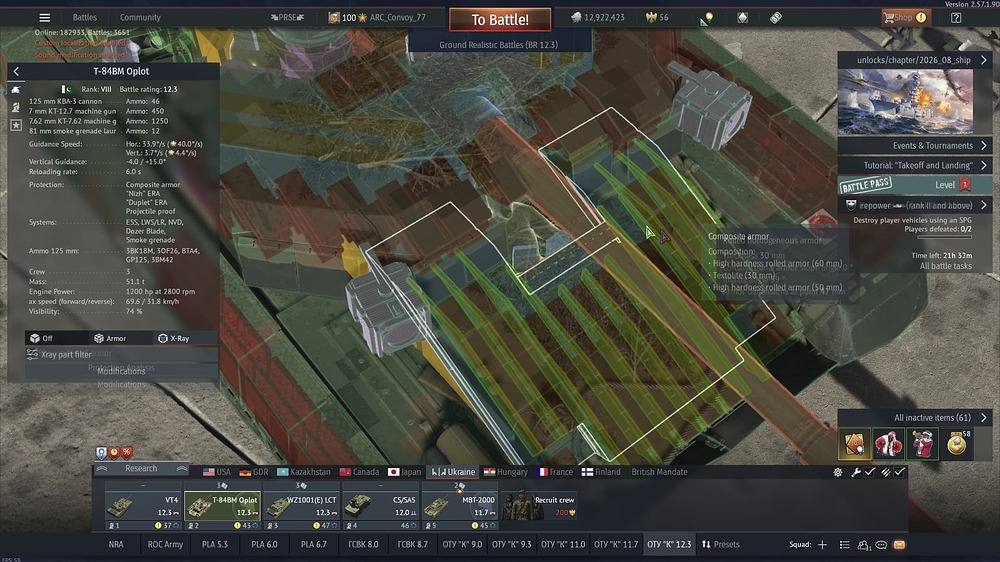Open the help question mark icon
The width and height of the screenshot is (1000, 562).
click(x=956, y=18)
